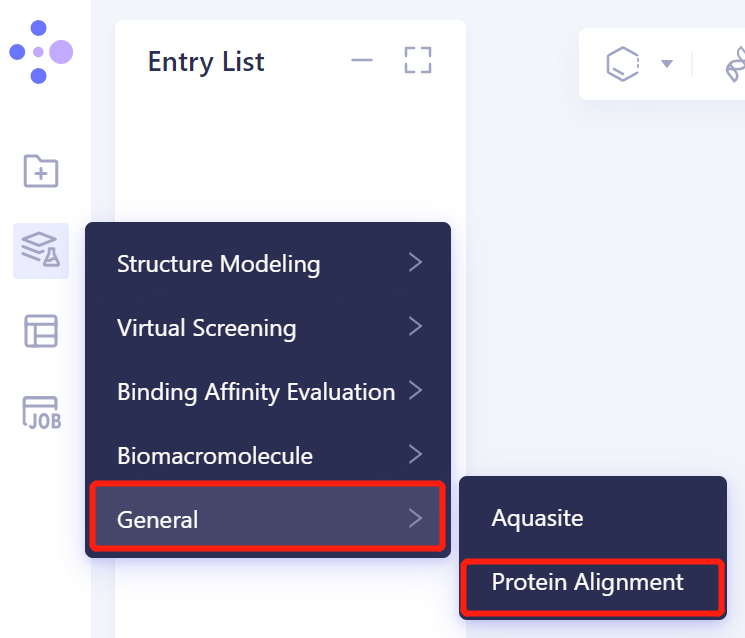The width and height of the screenshot is (745, 638).
Task: Expand the Structure Modeling submenu chevron
Action: (x=415, y=263)
